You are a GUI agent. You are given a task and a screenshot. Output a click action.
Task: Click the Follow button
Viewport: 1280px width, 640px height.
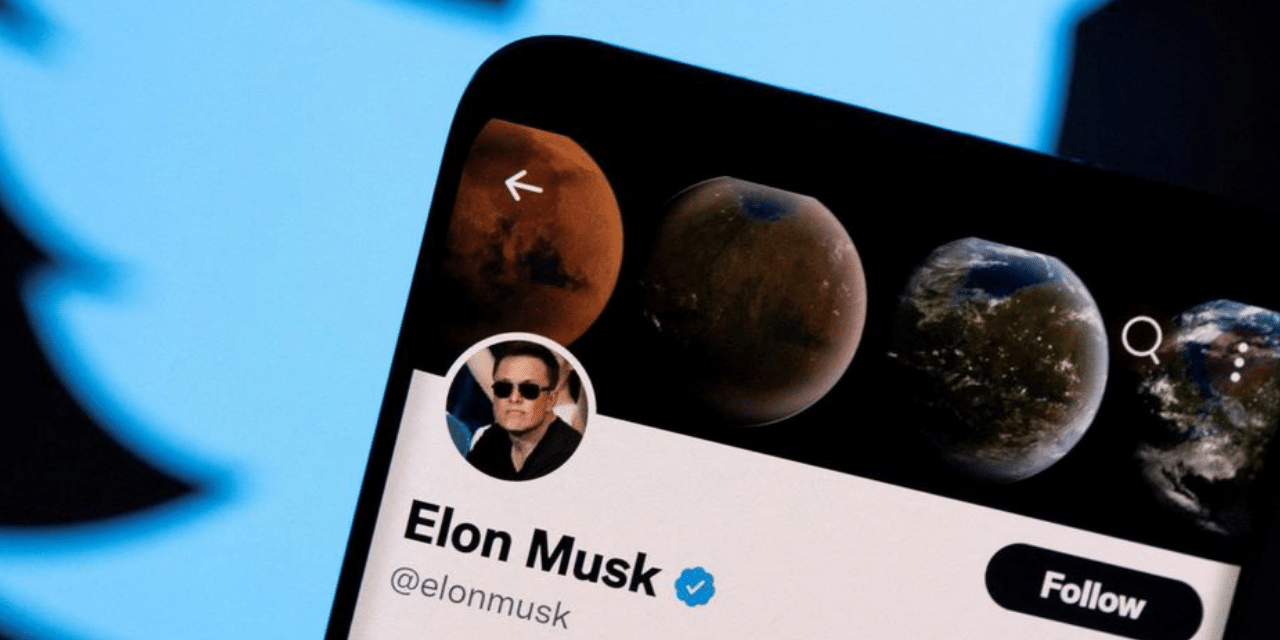(1093, 595)
